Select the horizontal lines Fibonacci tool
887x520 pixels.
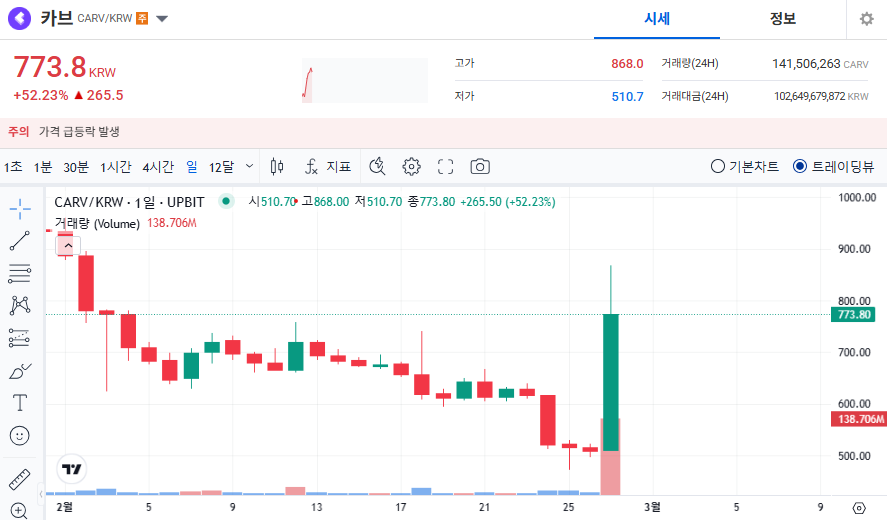[20, 274]
